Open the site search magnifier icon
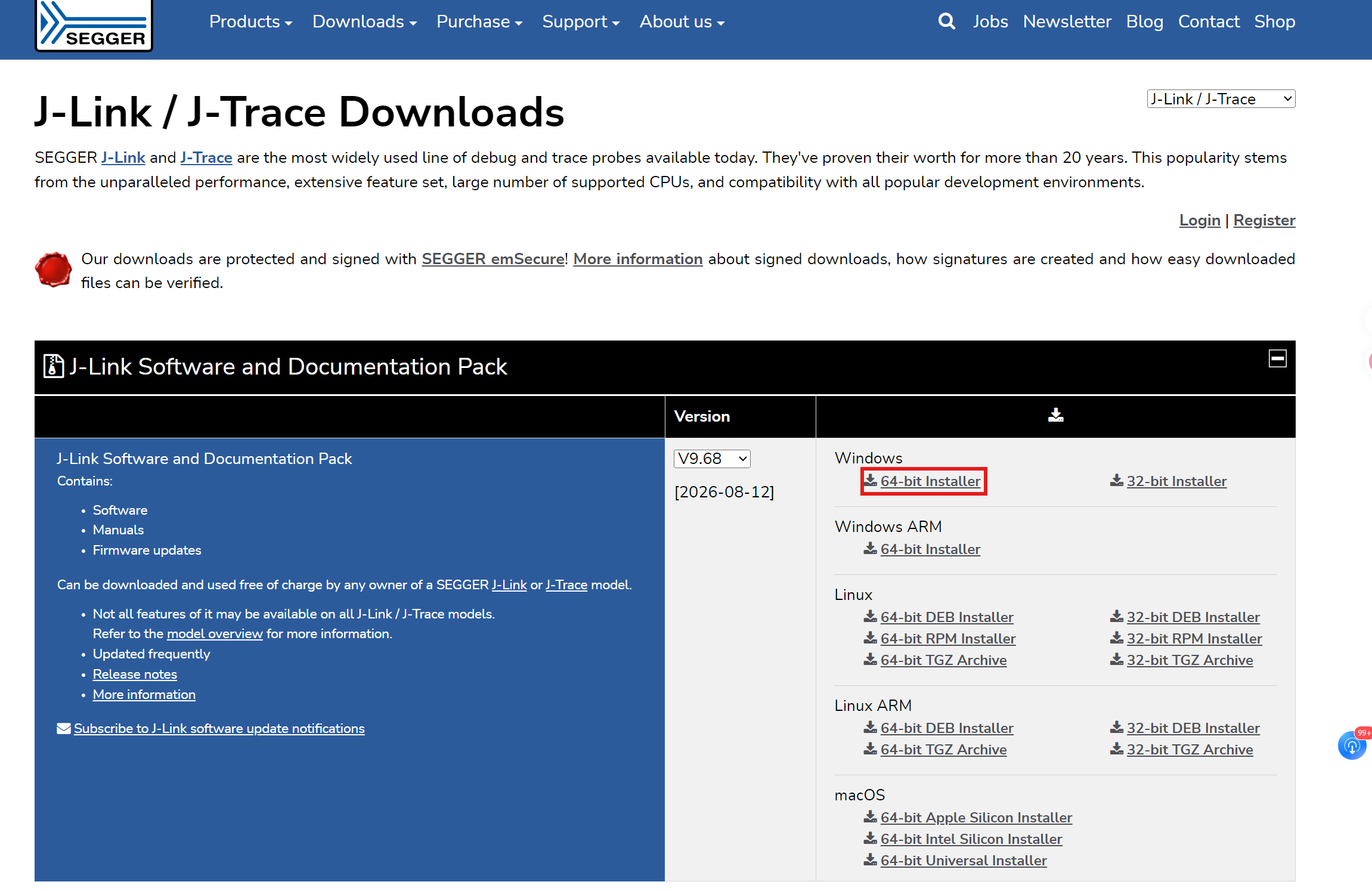This screenshot has height=891, width=1372. (x=946, y=21)
